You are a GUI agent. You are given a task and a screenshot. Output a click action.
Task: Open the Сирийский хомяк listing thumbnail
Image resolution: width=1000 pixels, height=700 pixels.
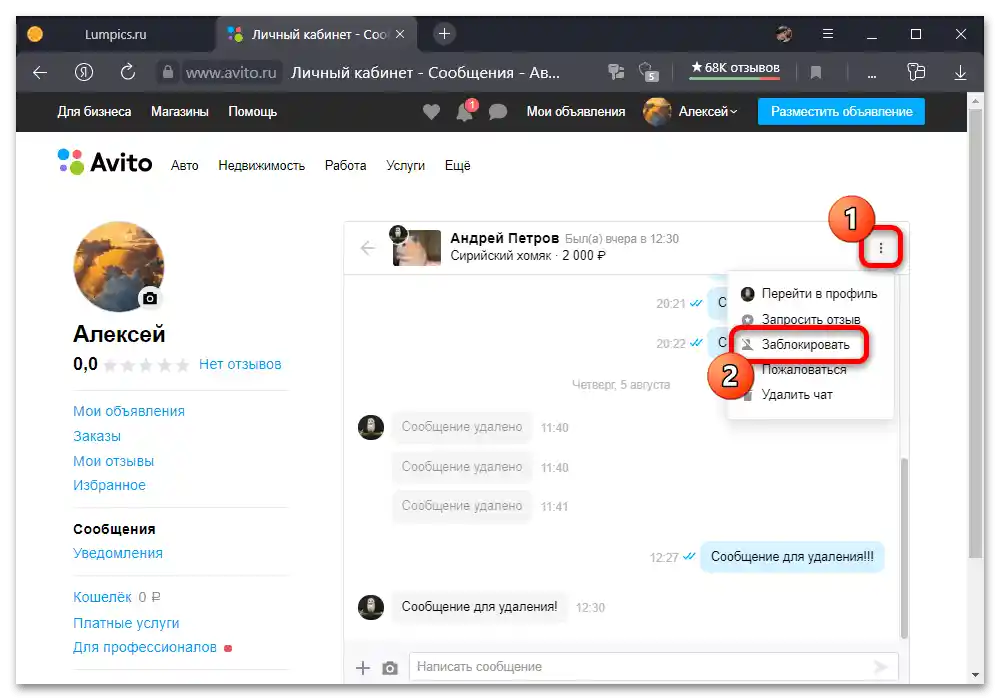pyautogui.click(x=416, y=247)
